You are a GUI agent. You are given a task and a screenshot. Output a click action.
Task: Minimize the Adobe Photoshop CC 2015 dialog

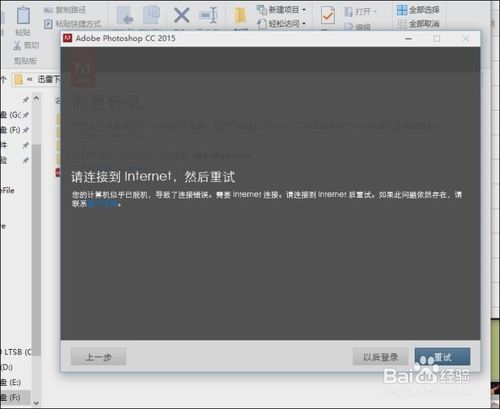[x=408, y=39]
